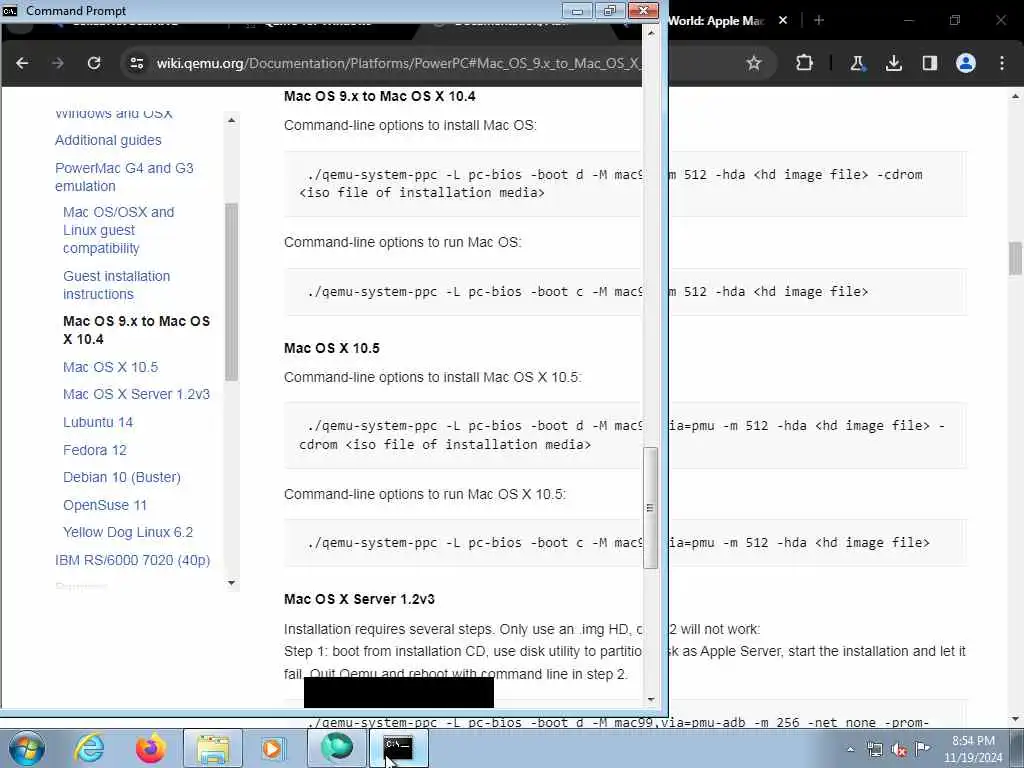The width and height of the screenshot is (1024, 768).
Task: Bookmark this page with the star icon
Action: pos(754,63)
